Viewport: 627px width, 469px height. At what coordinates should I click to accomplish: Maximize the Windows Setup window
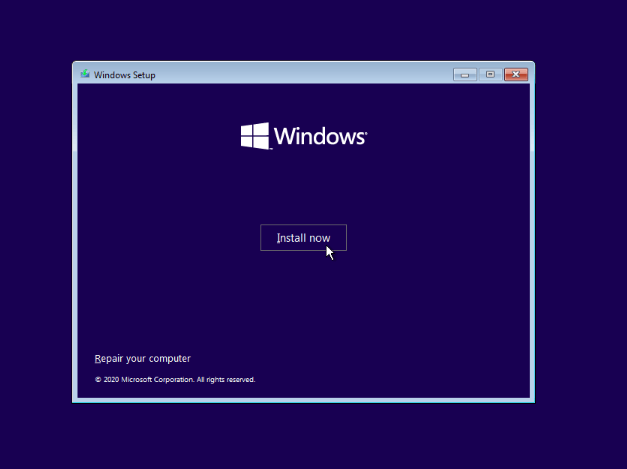490,74
